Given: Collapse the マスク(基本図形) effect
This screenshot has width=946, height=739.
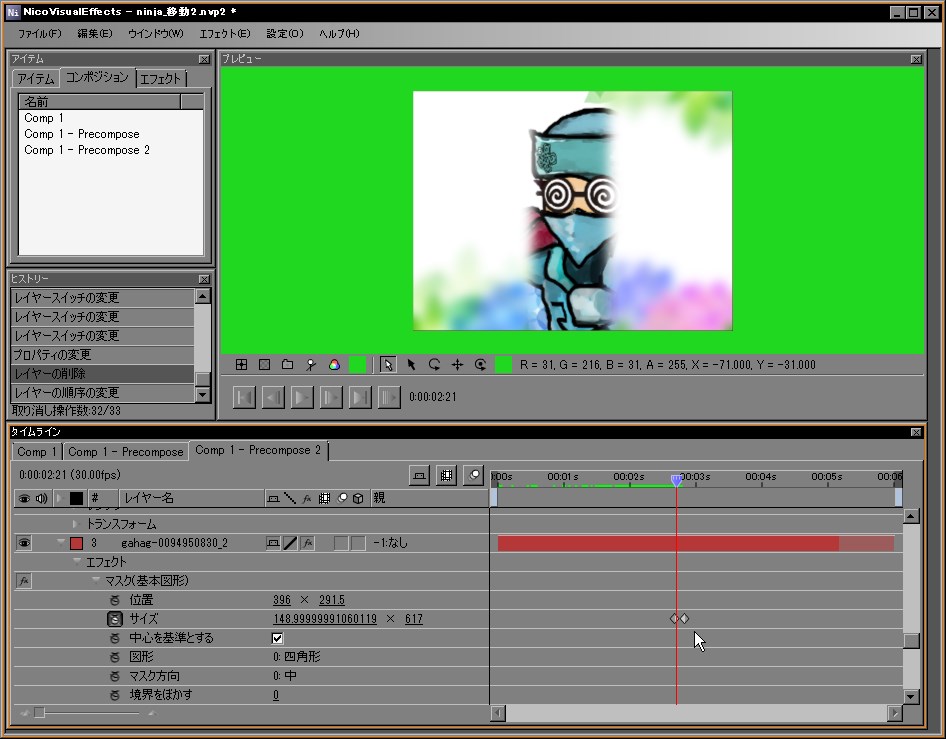Looking at the screenshot, I should [95, 580].
